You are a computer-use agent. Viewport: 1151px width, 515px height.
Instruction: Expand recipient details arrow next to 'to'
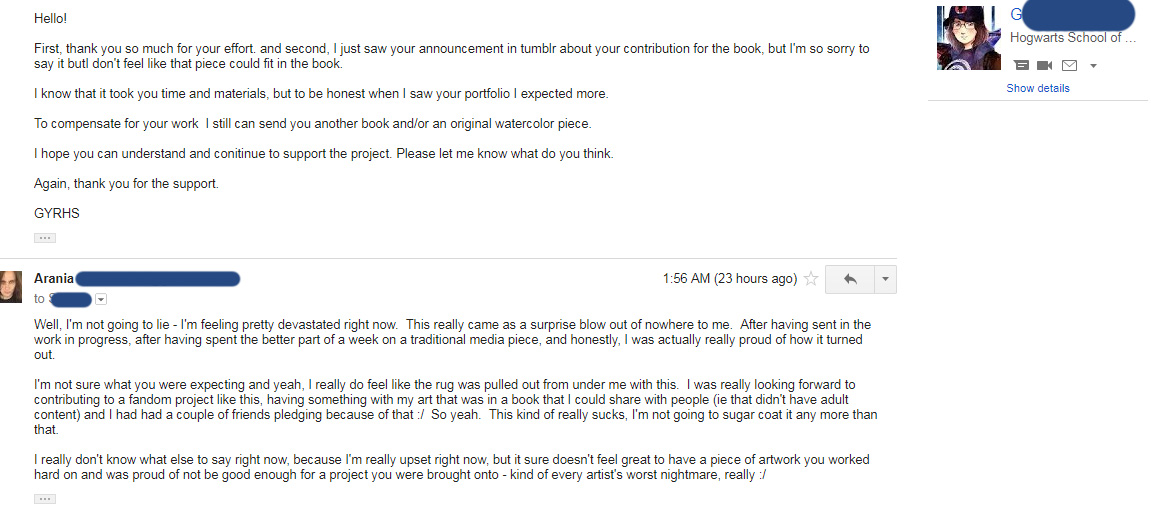pos(101,299)
